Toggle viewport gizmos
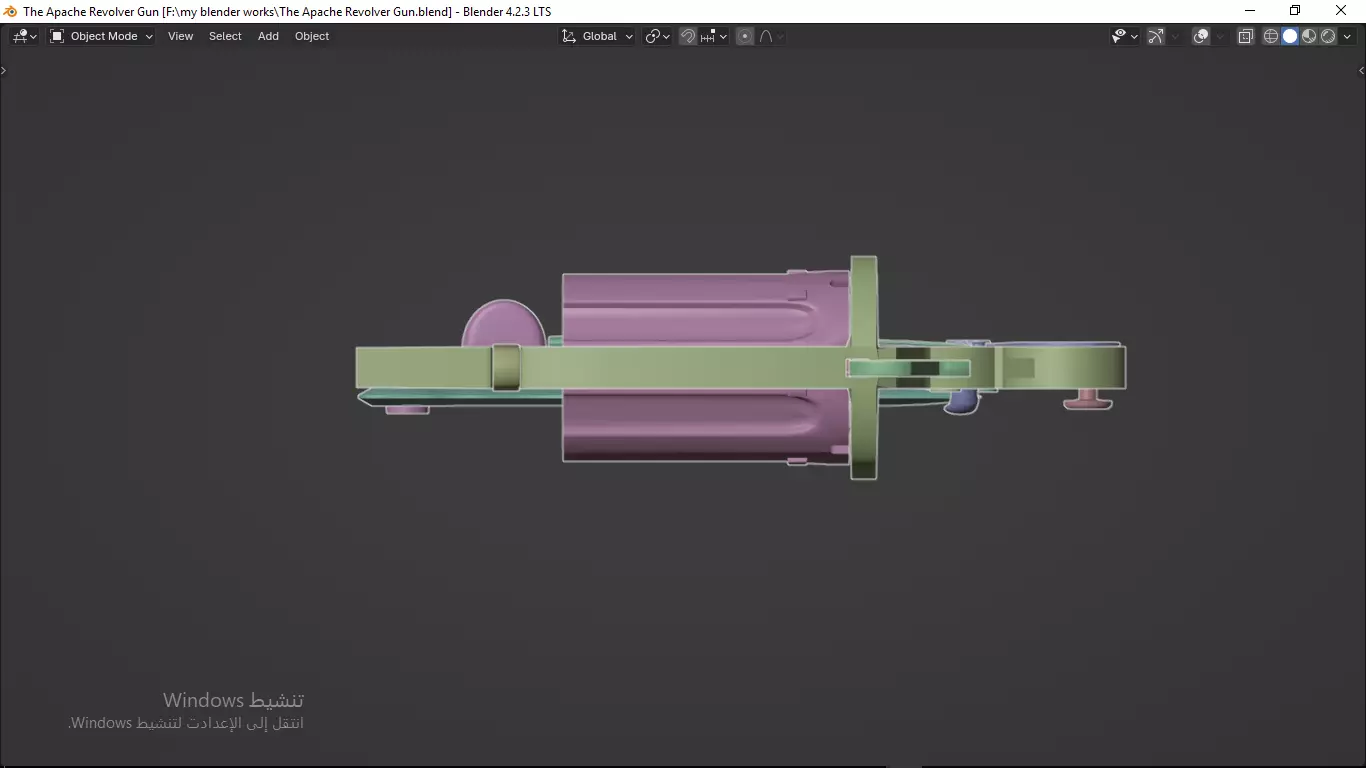Image resolution: width=1366 pixels, height=768 pixels. (x=1156, y=36)
